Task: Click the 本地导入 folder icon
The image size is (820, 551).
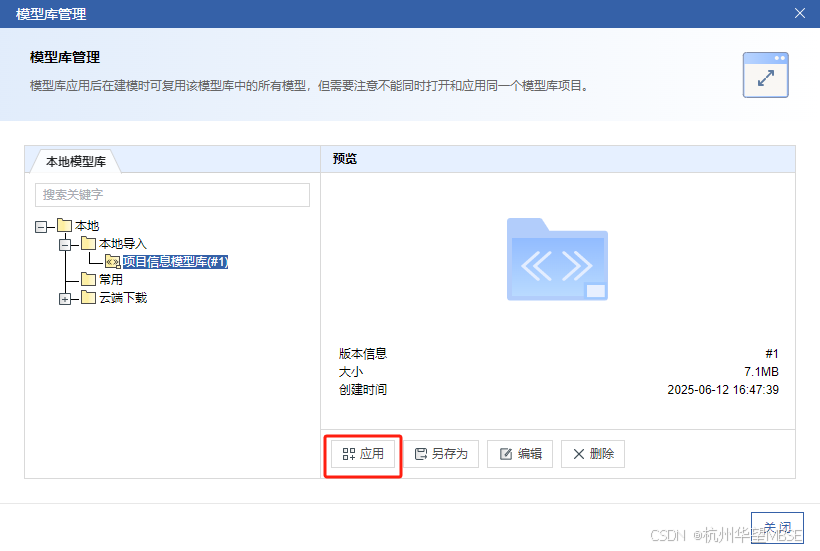Action: coord(88,243)
